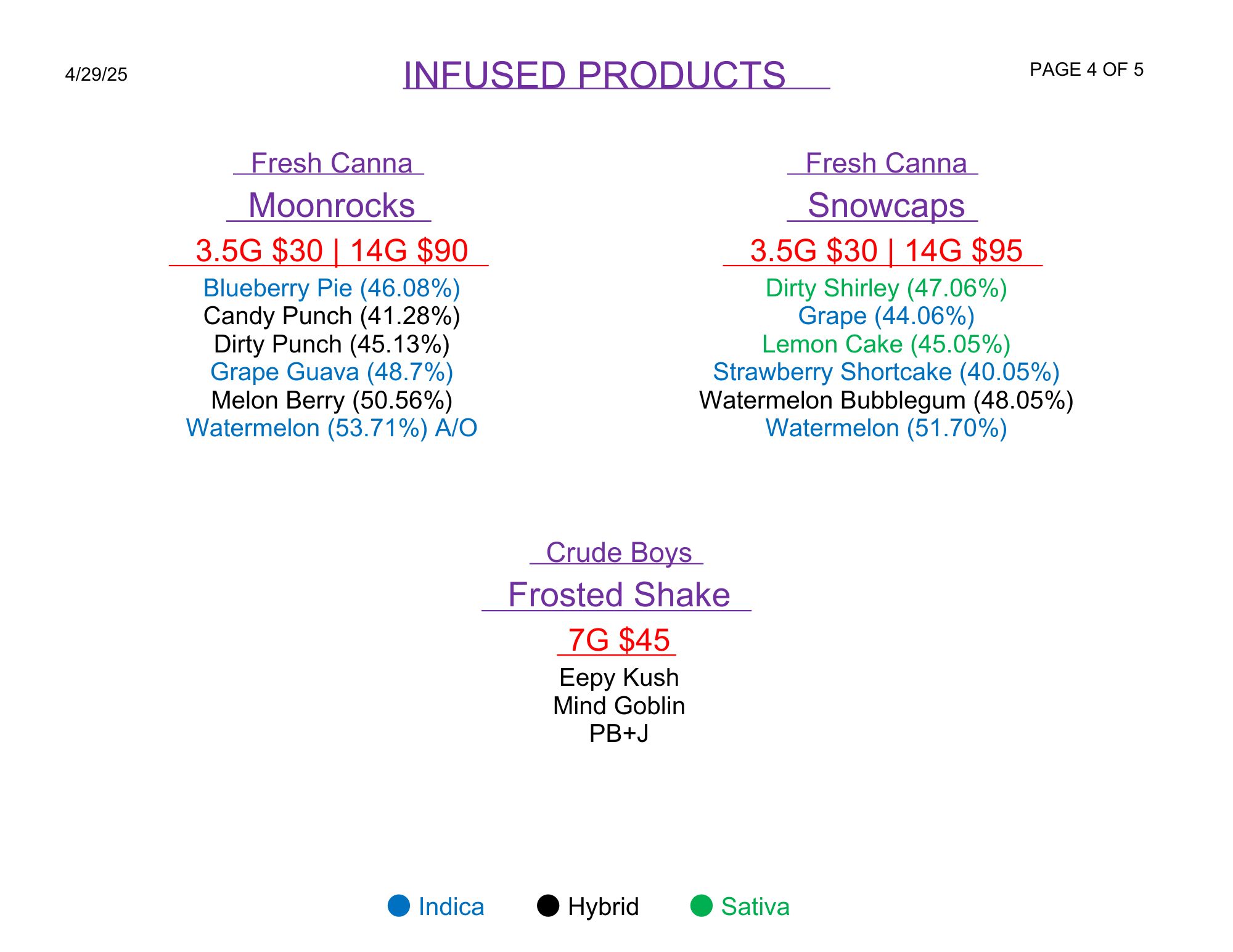This screenshot has width=1233, height=952.
Task: Select Dirty Shirley (47.06%) strain
Action: (886, 288)
